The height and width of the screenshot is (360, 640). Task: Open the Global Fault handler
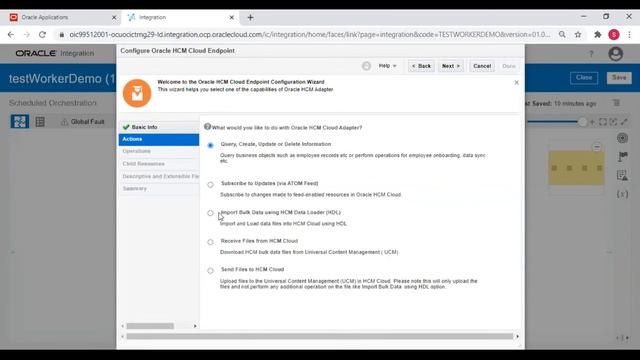[83, 122]
